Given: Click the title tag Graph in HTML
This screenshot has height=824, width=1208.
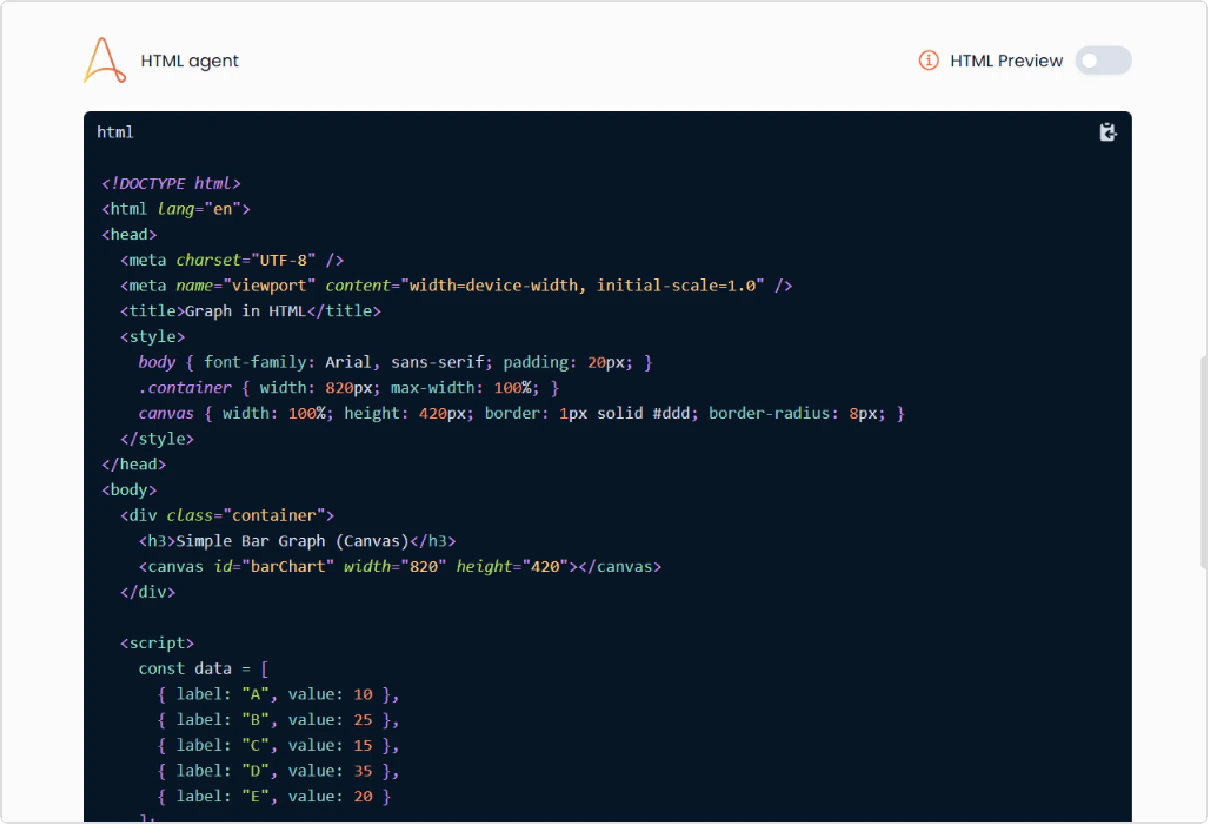Looking at the screenshot, I should point(252,310).
